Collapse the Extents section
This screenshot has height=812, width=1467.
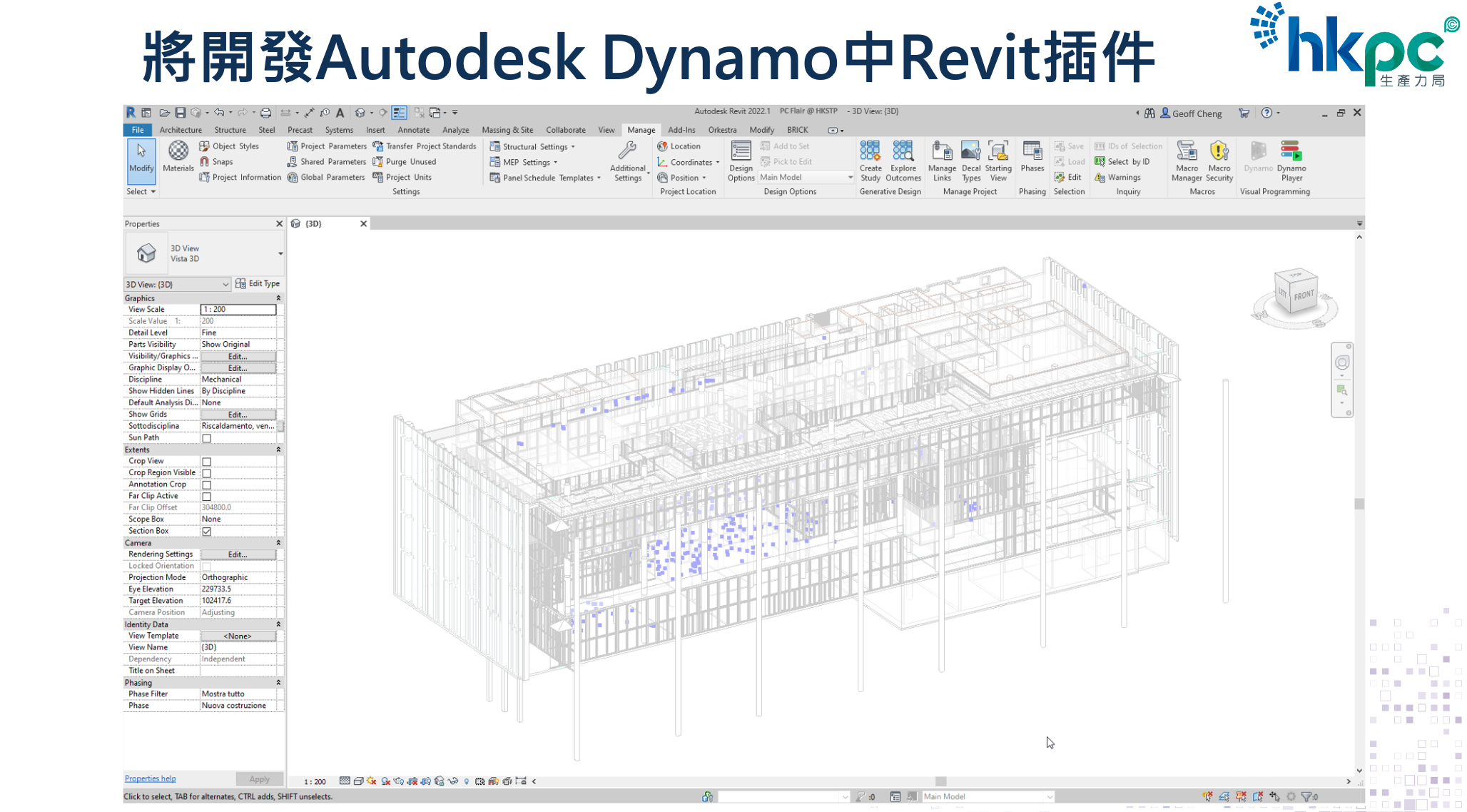coord(278,450)
